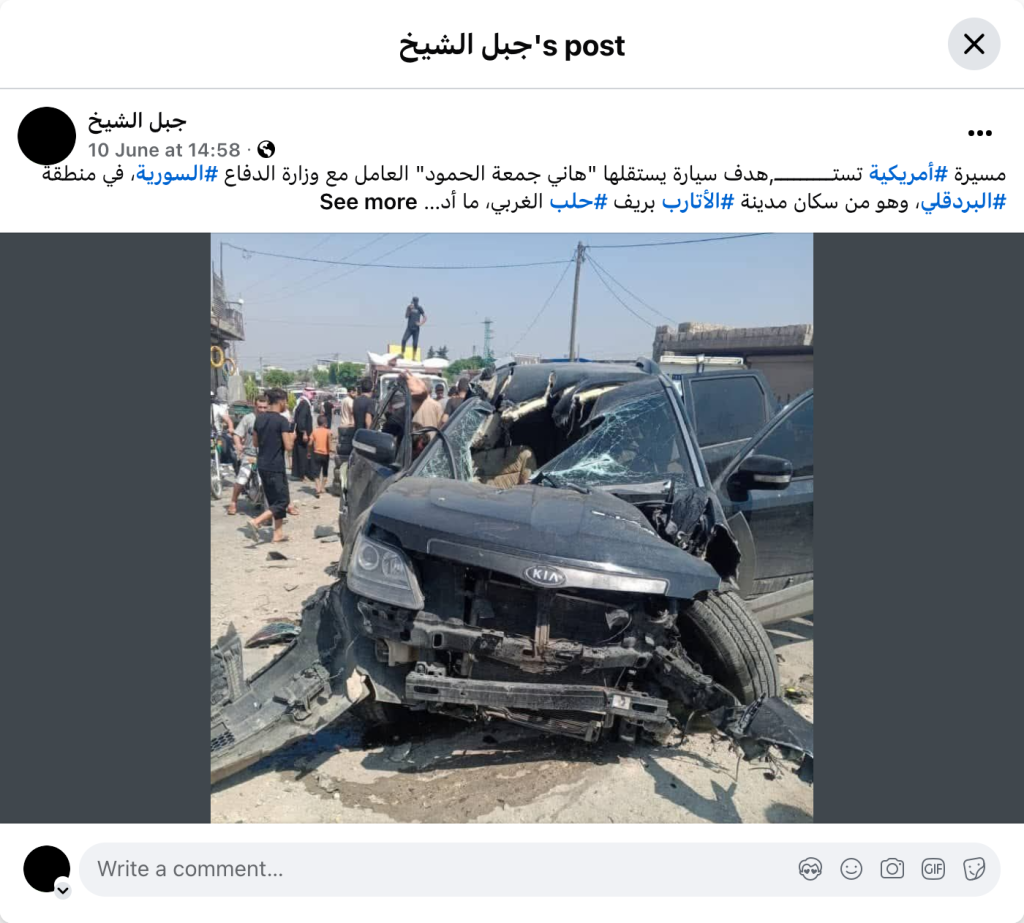Open the emoji picker smiley icon
The height and width of the screenshot is (923, 1024).
[851, 869]
